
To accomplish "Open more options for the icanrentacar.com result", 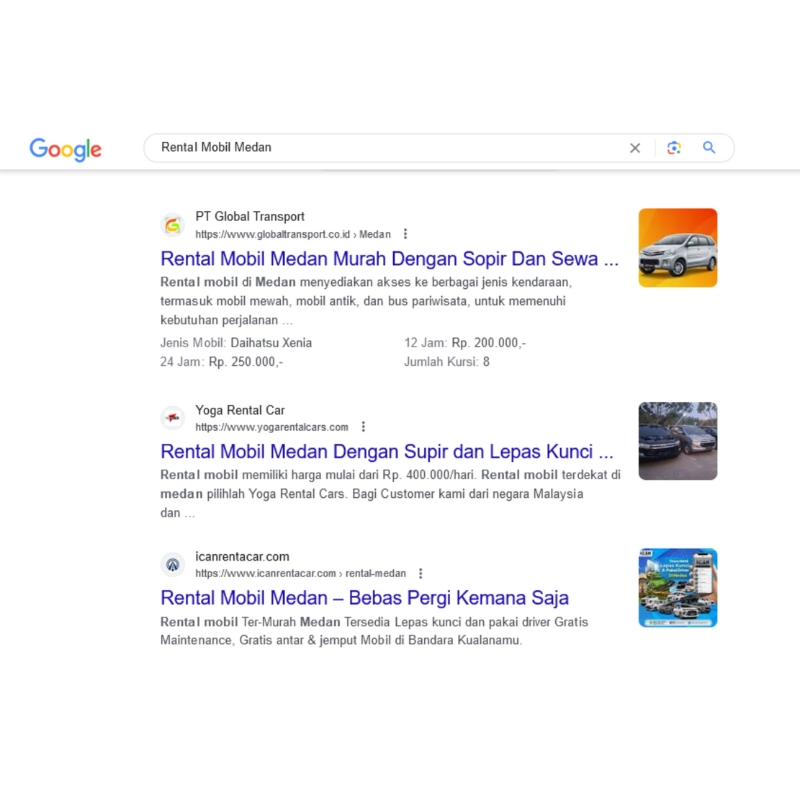I will 420,573.
